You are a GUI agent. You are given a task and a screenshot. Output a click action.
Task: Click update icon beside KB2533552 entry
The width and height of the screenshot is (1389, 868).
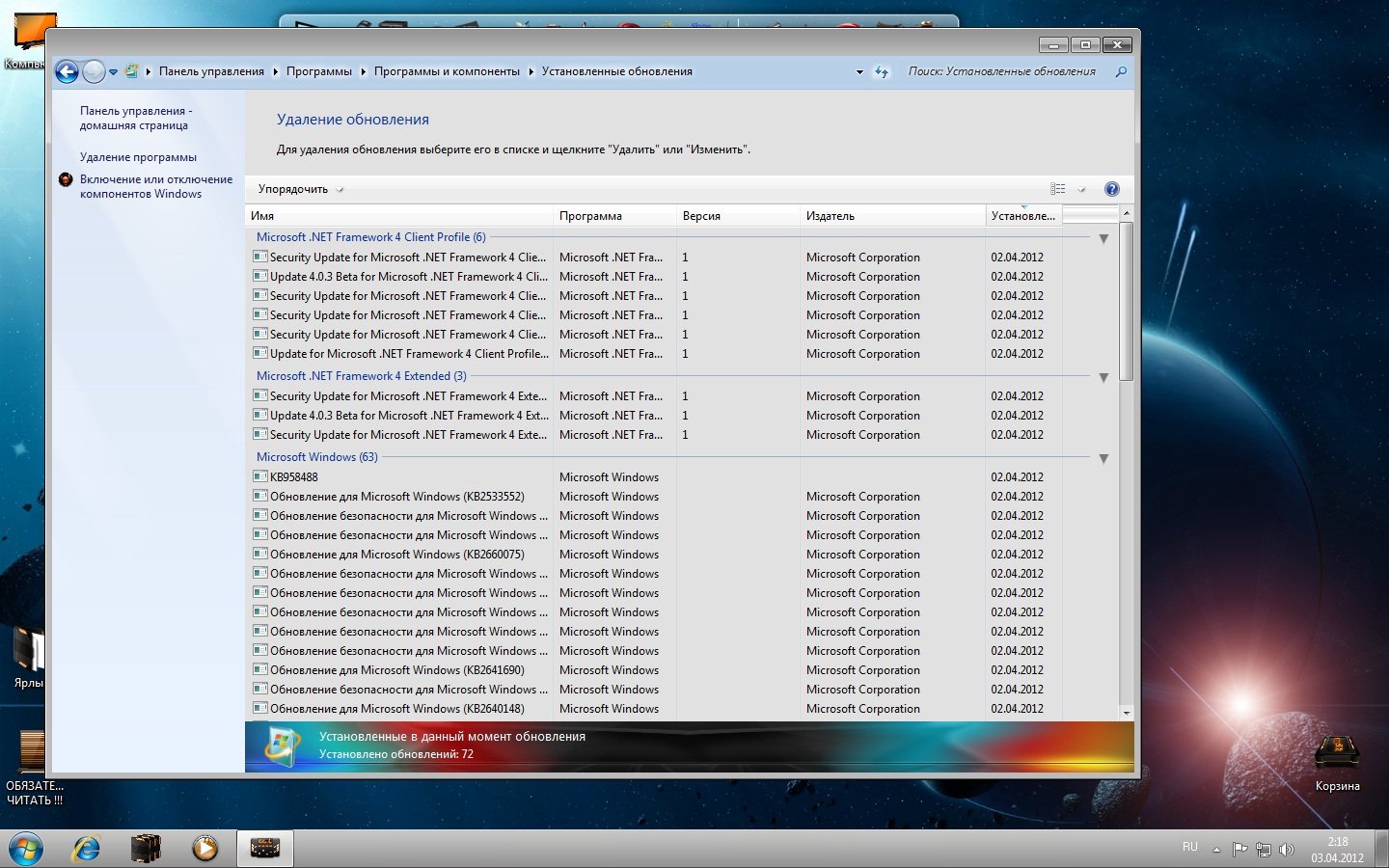pos(259,496)
